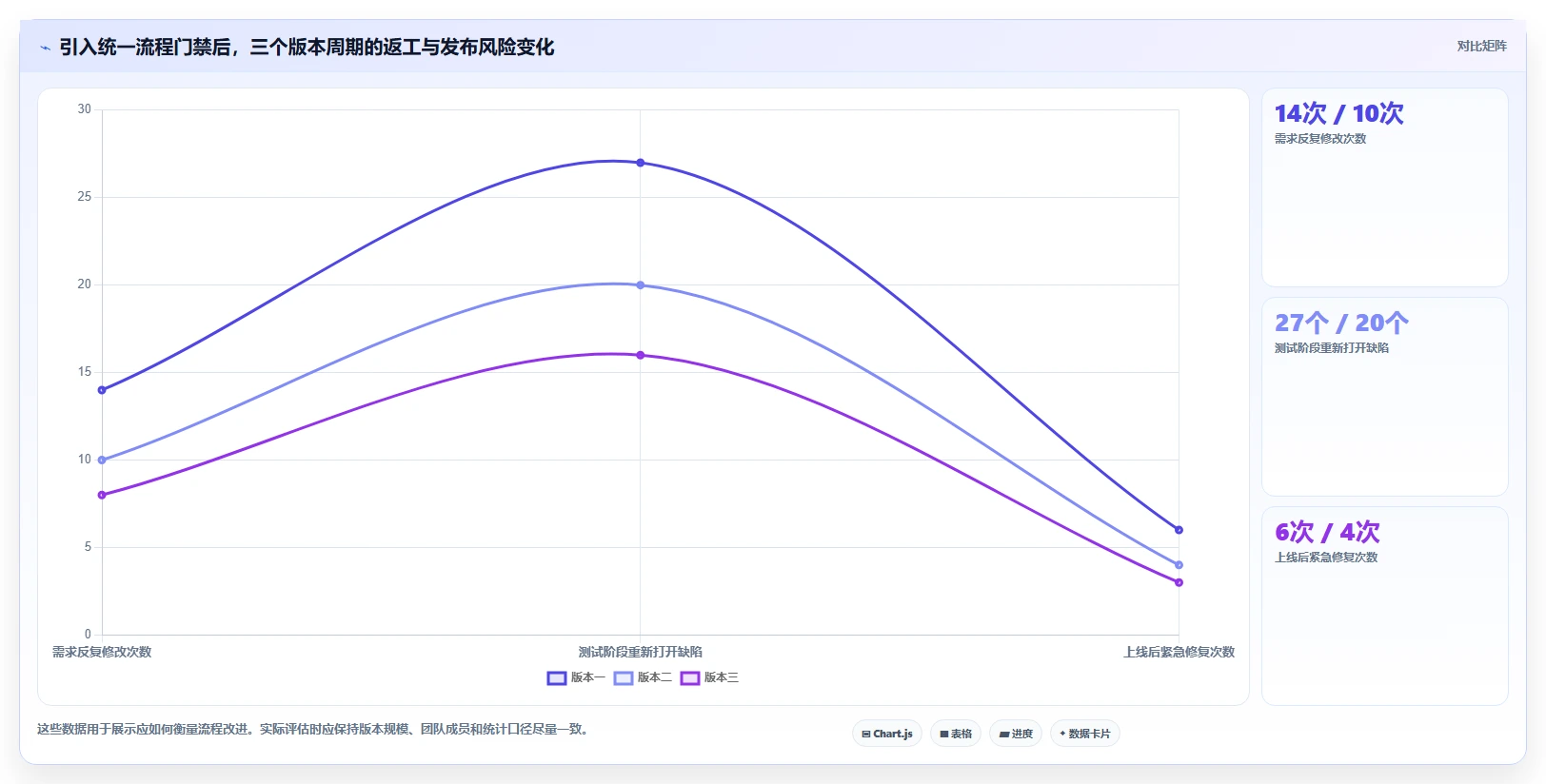Open the 对比矩阵 link
Image resolution: width=1546 pixels, height=784 pixels.
click(x=1481, y=46)
